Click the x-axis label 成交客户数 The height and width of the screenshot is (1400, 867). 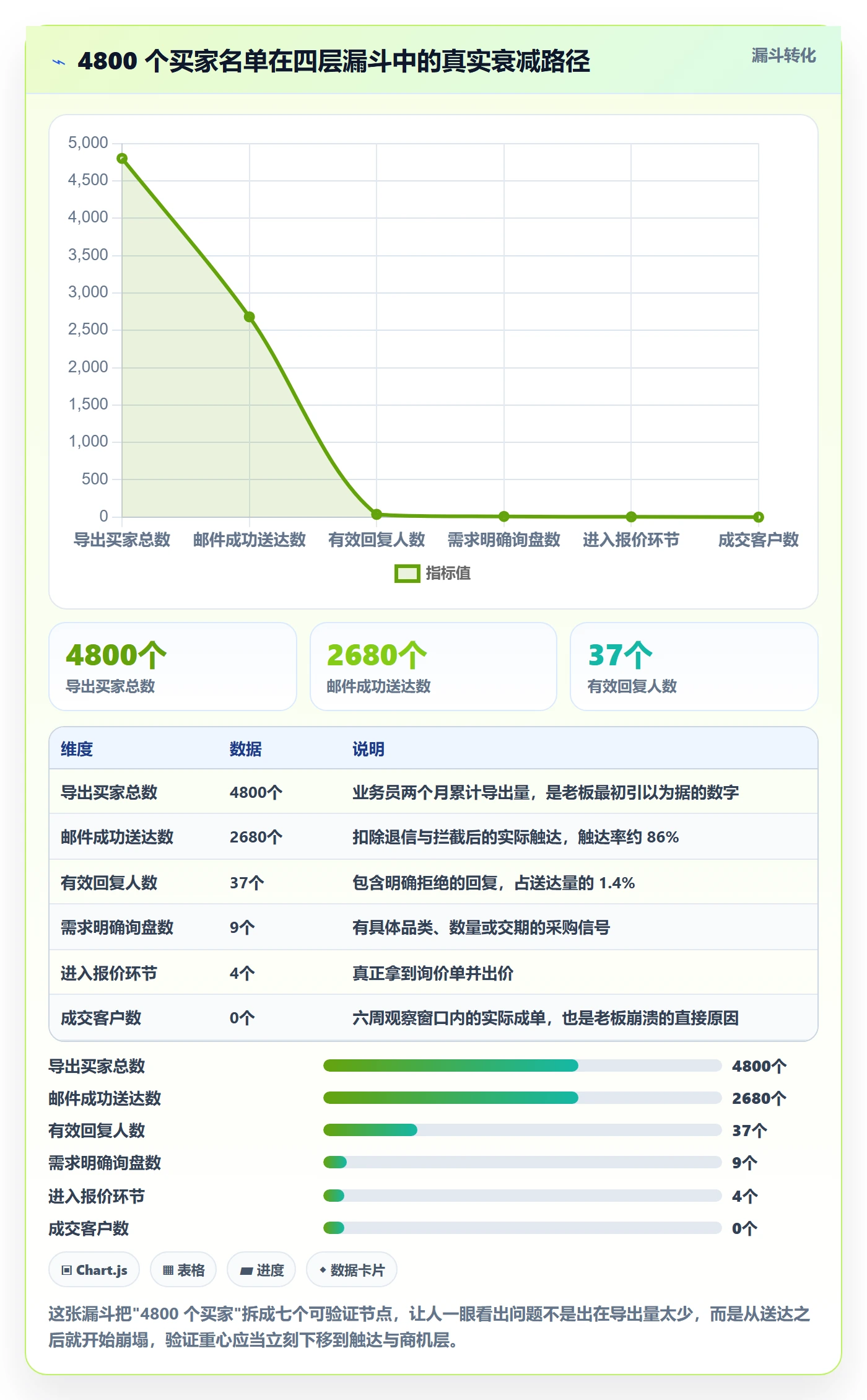click(759, 540)
